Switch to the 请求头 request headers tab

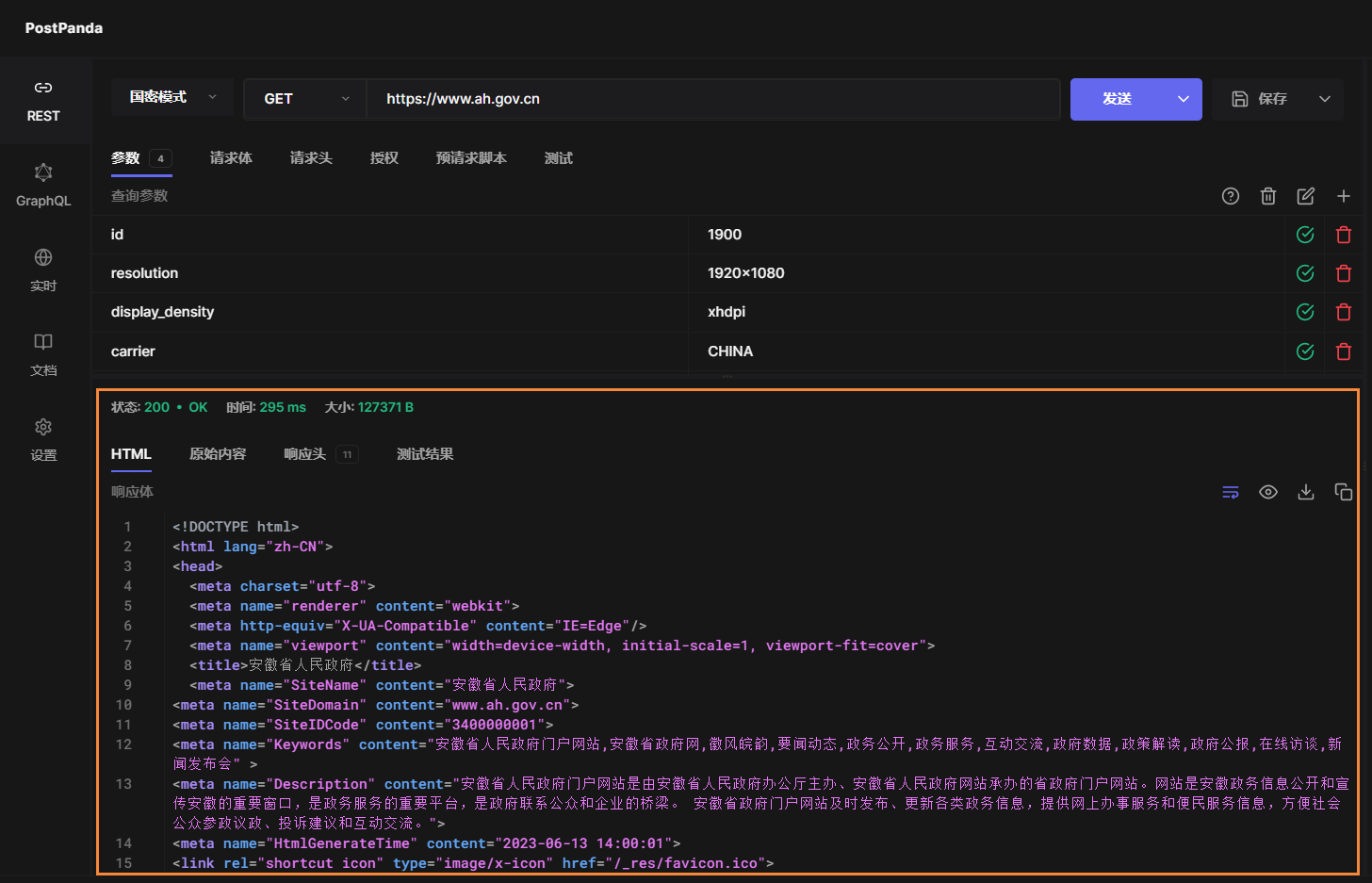click(311, 158)
